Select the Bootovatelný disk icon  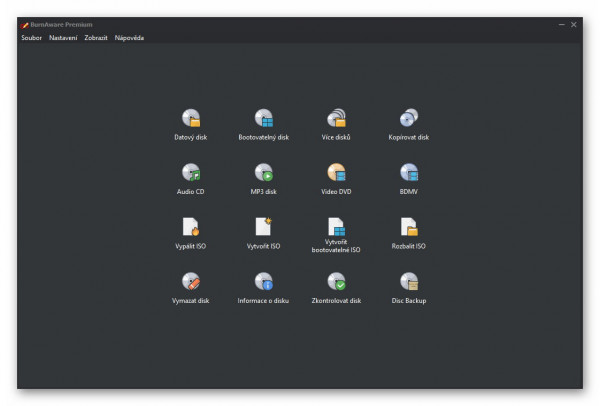click(x=263, y=119)
